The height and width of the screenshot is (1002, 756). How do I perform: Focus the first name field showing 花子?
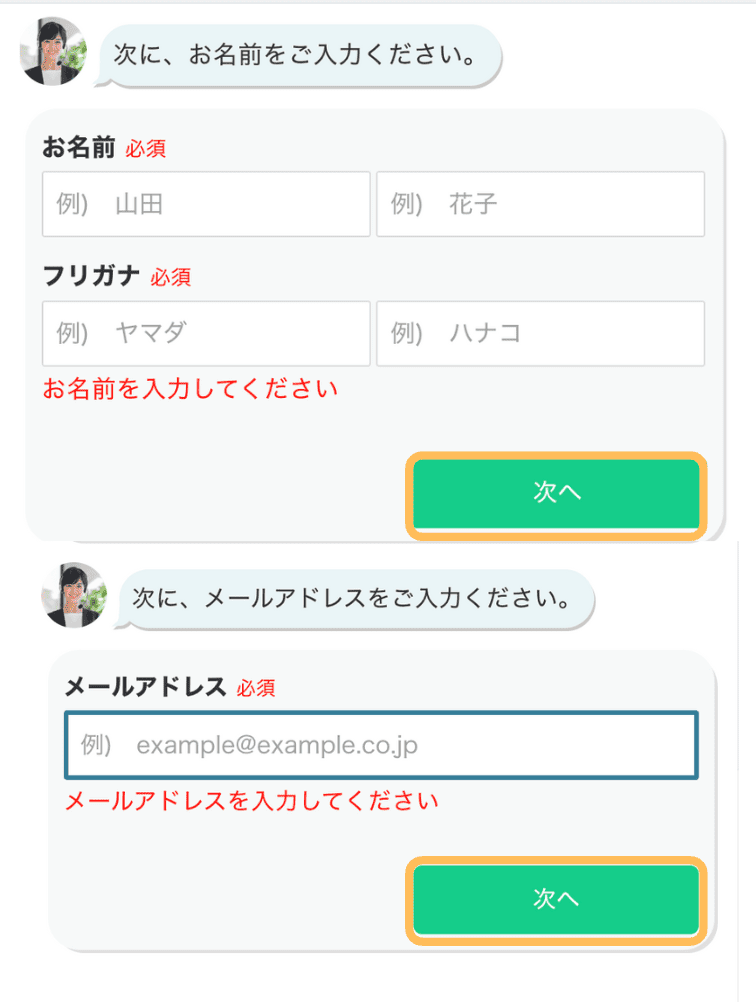(540, 205)
